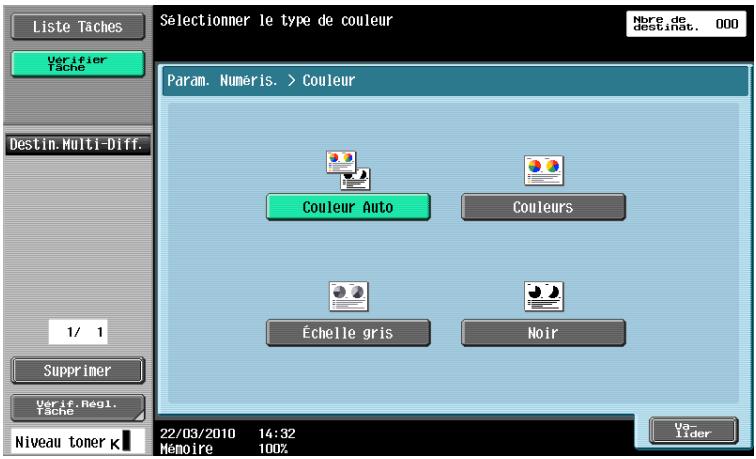Viewport: 756px width, 459px height.
Task: Click the black document icon above Noir
Action: (544, 296)
